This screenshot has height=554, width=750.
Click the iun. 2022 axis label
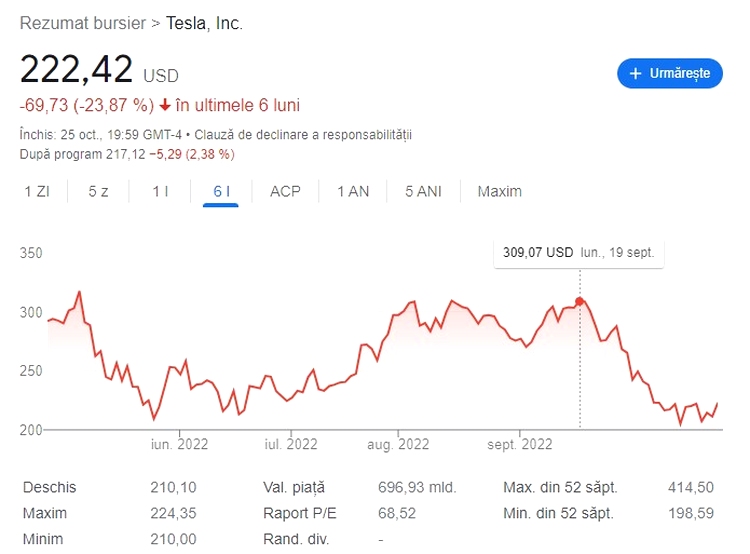point(179,443)
